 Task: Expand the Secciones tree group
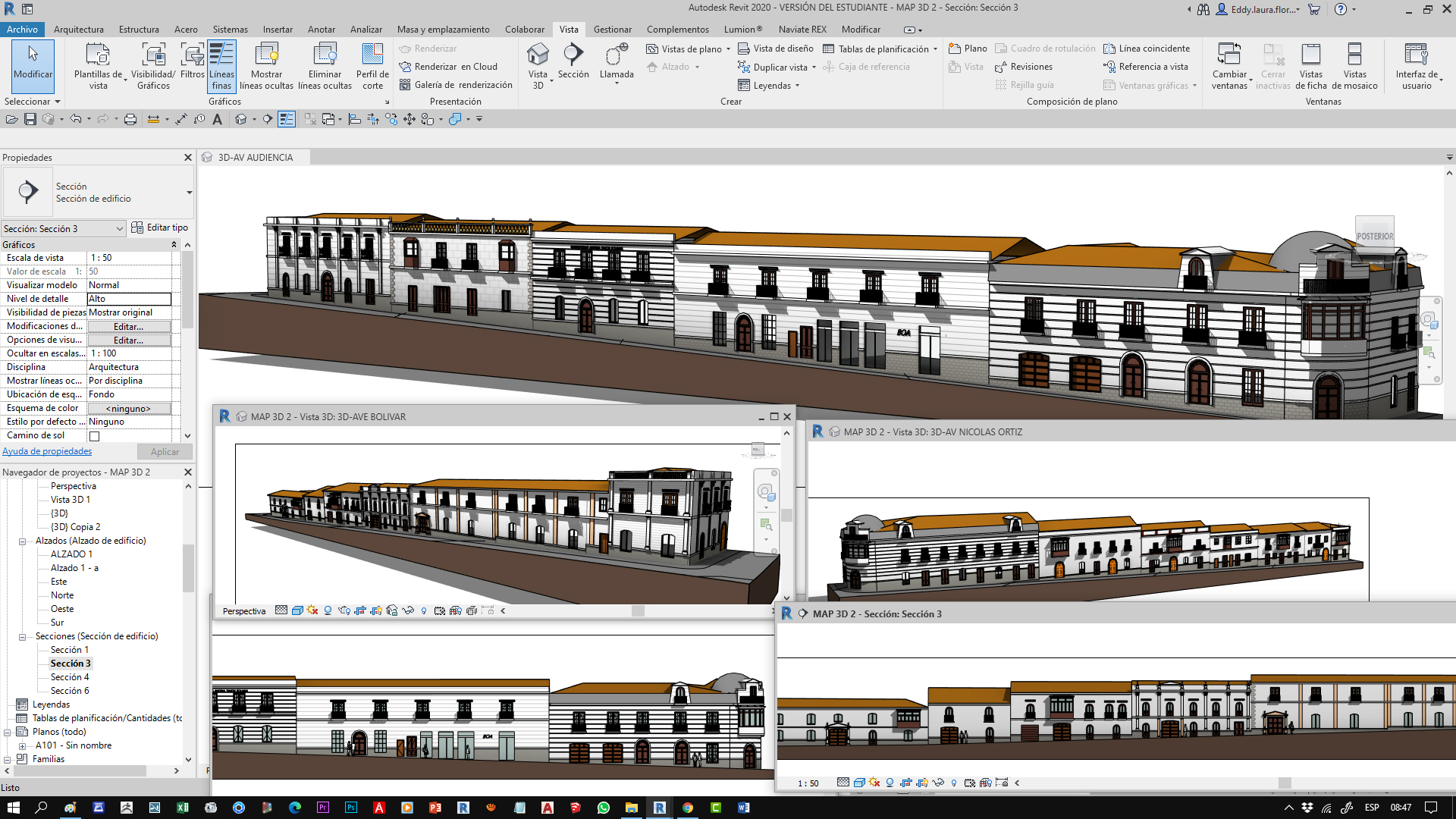pos(22,635)
